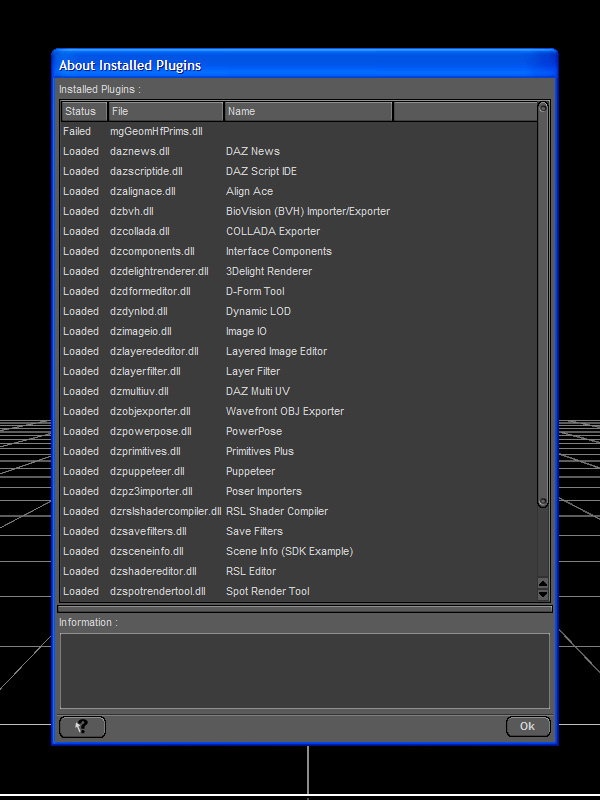Screen dimensions: 600x800
Task: Click the Ok button
Action: point(528,727)
